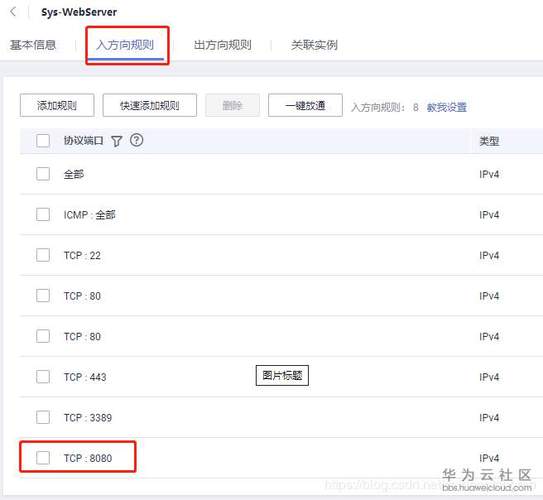Toggle the select-all checkbox in header
Image resolution: width=543 pixels, height=500 pixels.
(x=43, y=141)
